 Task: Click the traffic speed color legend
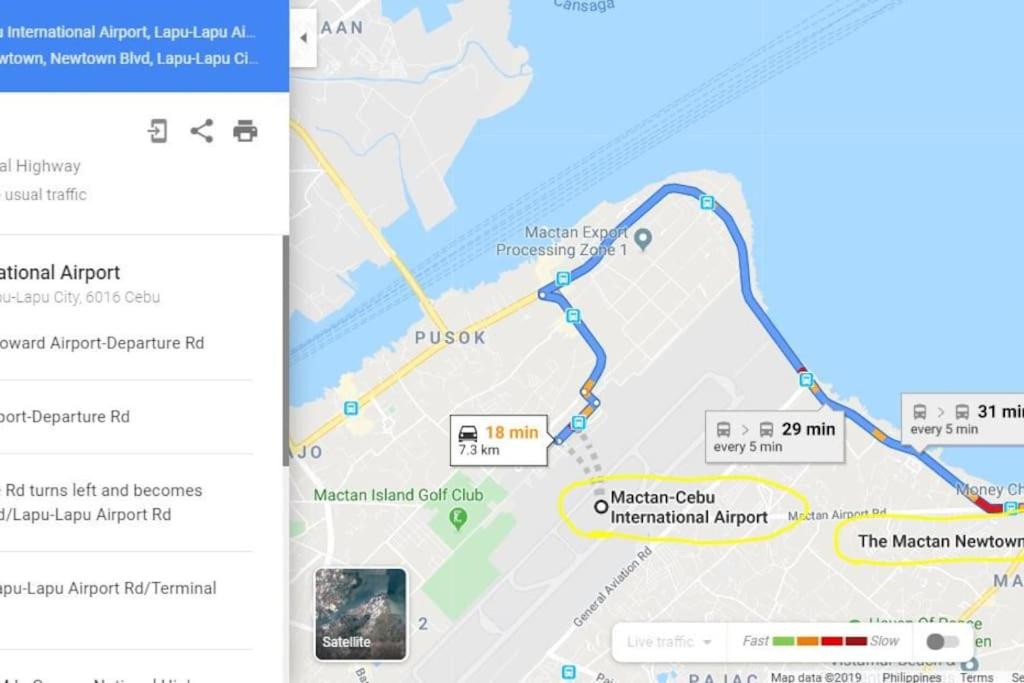pyautogui.click(x=820, y=641)
